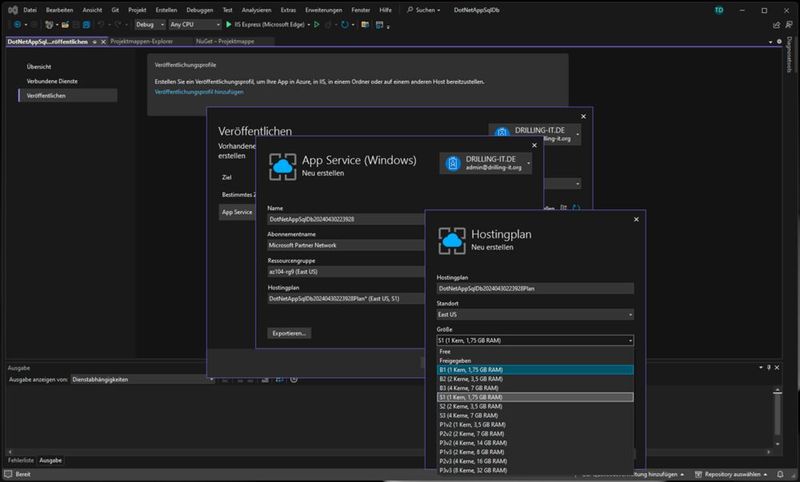800x482 pixels.
Task: Open the IIS Express launch target dropdown arrow
Action: (x=309, y=24)
